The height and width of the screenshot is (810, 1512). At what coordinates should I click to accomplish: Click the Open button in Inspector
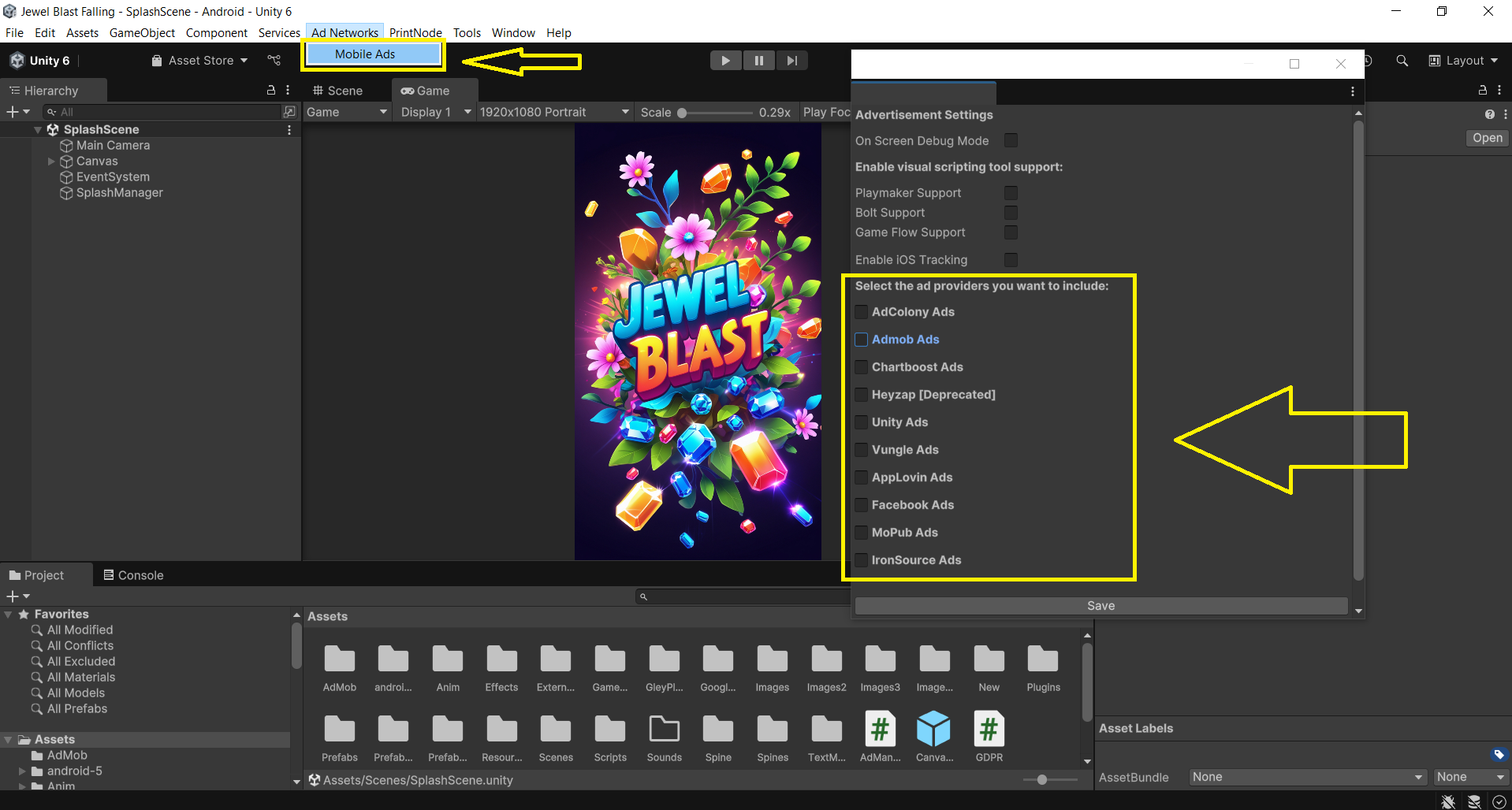click(1487, 138)
